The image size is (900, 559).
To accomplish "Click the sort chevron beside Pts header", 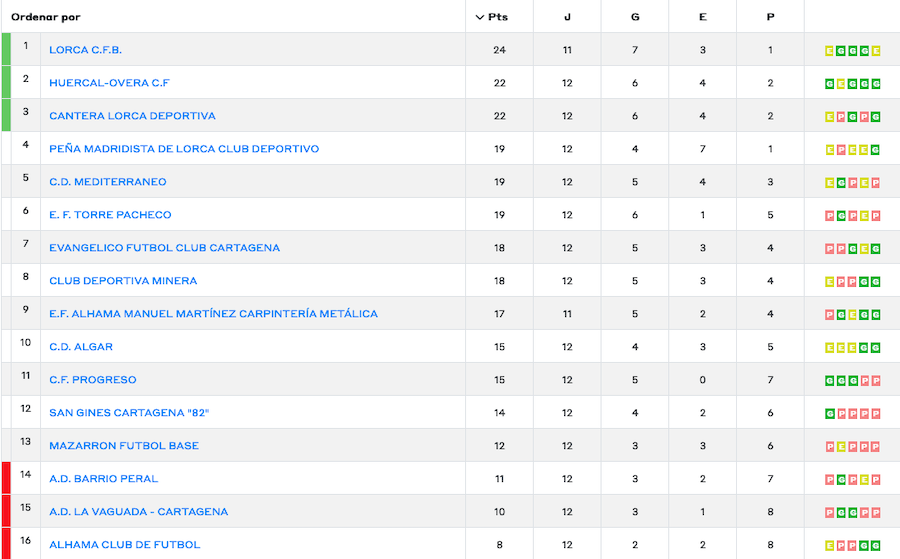I will (x=479, y=17).
